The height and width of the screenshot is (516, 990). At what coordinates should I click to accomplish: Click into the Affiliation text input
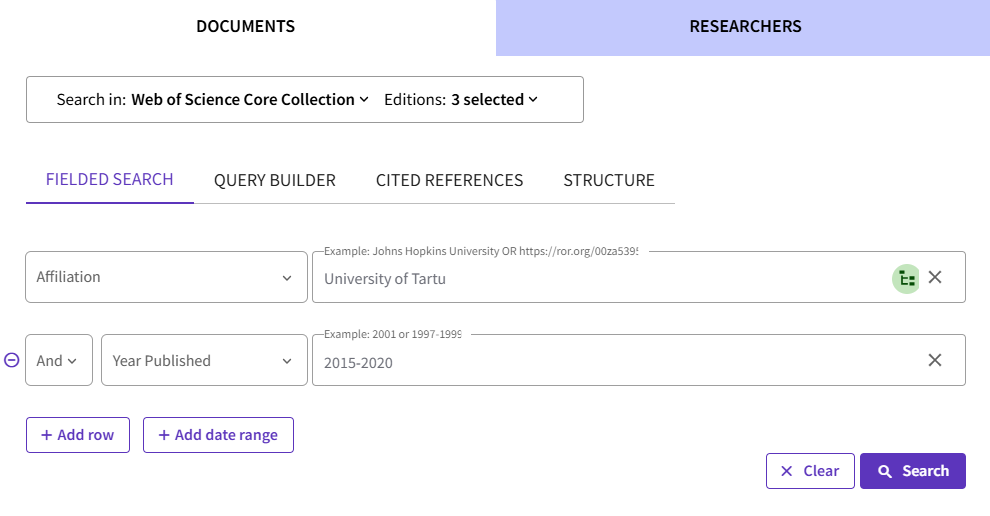tap(600, 279)
